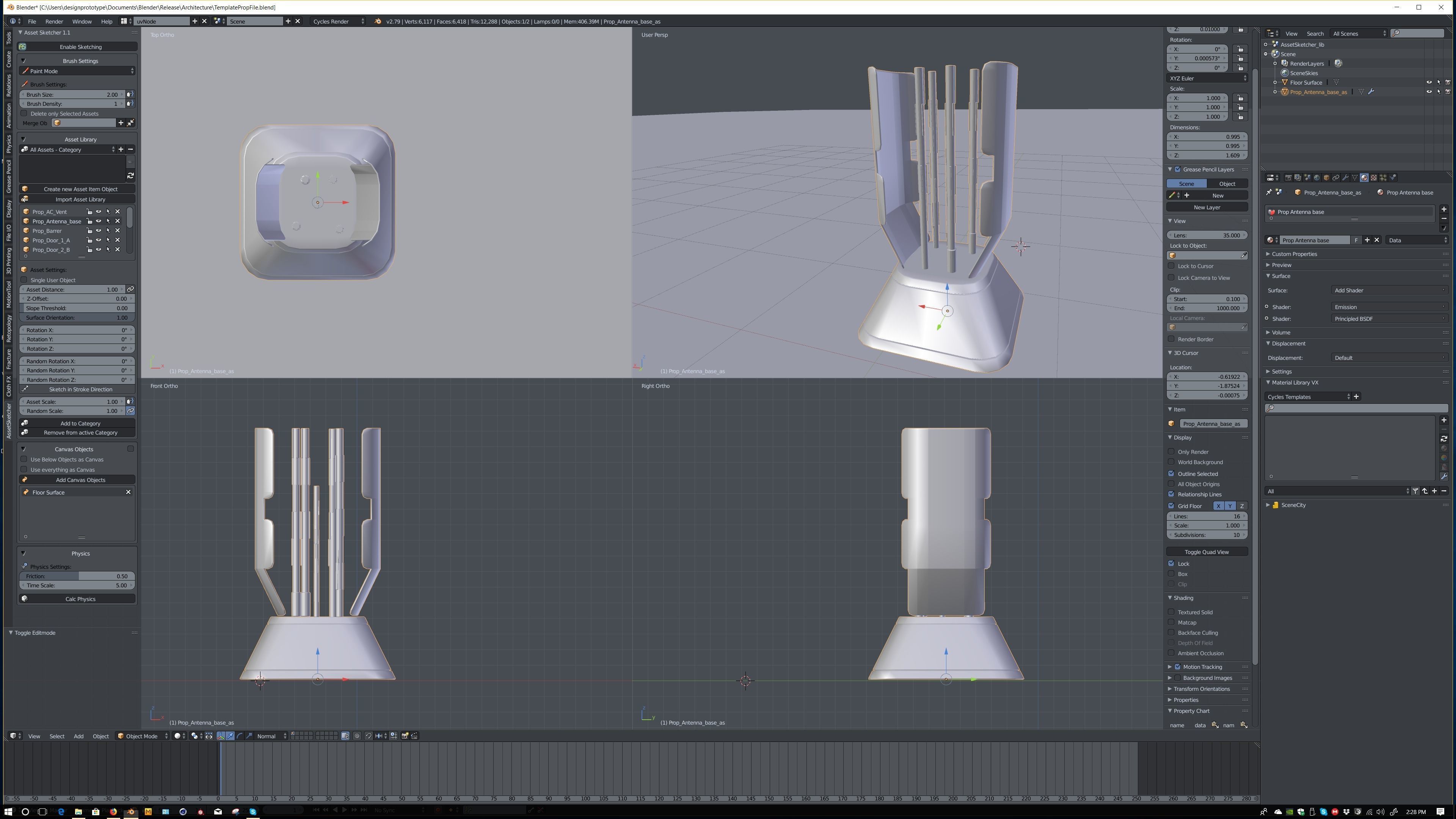Viewport: 1456px width, 819px height.
Task: Remove Floor Surface canvas object X
Action: coord(128,492)
